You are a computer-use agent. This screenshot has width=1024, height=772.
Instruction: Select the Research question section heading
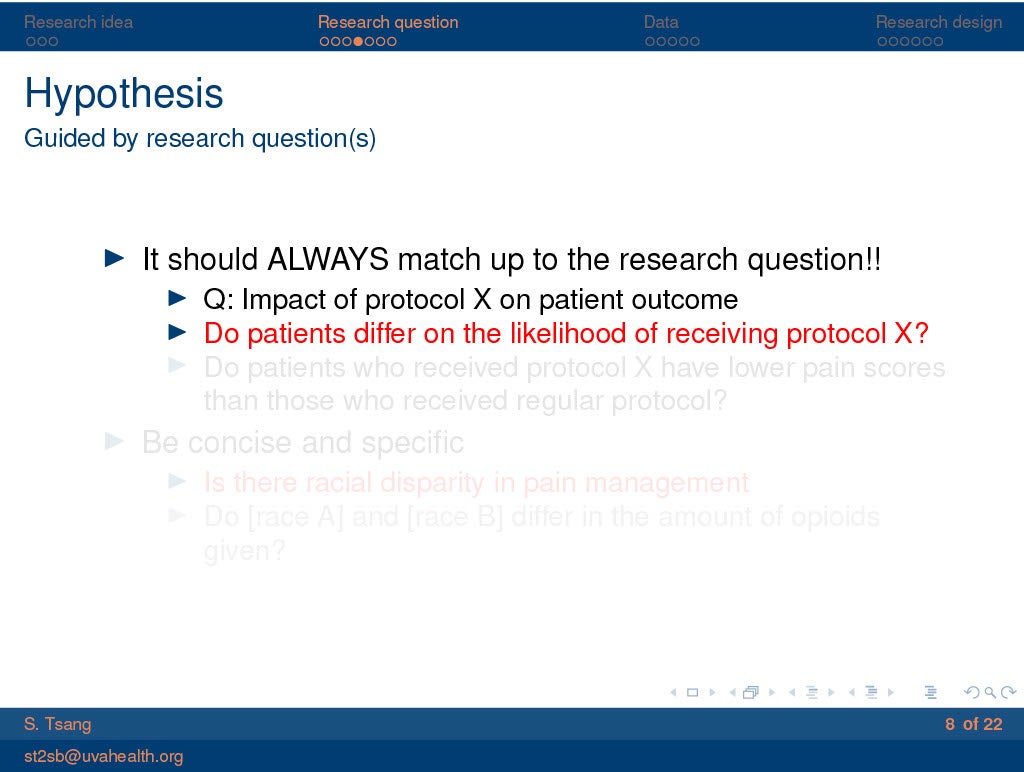388,22
